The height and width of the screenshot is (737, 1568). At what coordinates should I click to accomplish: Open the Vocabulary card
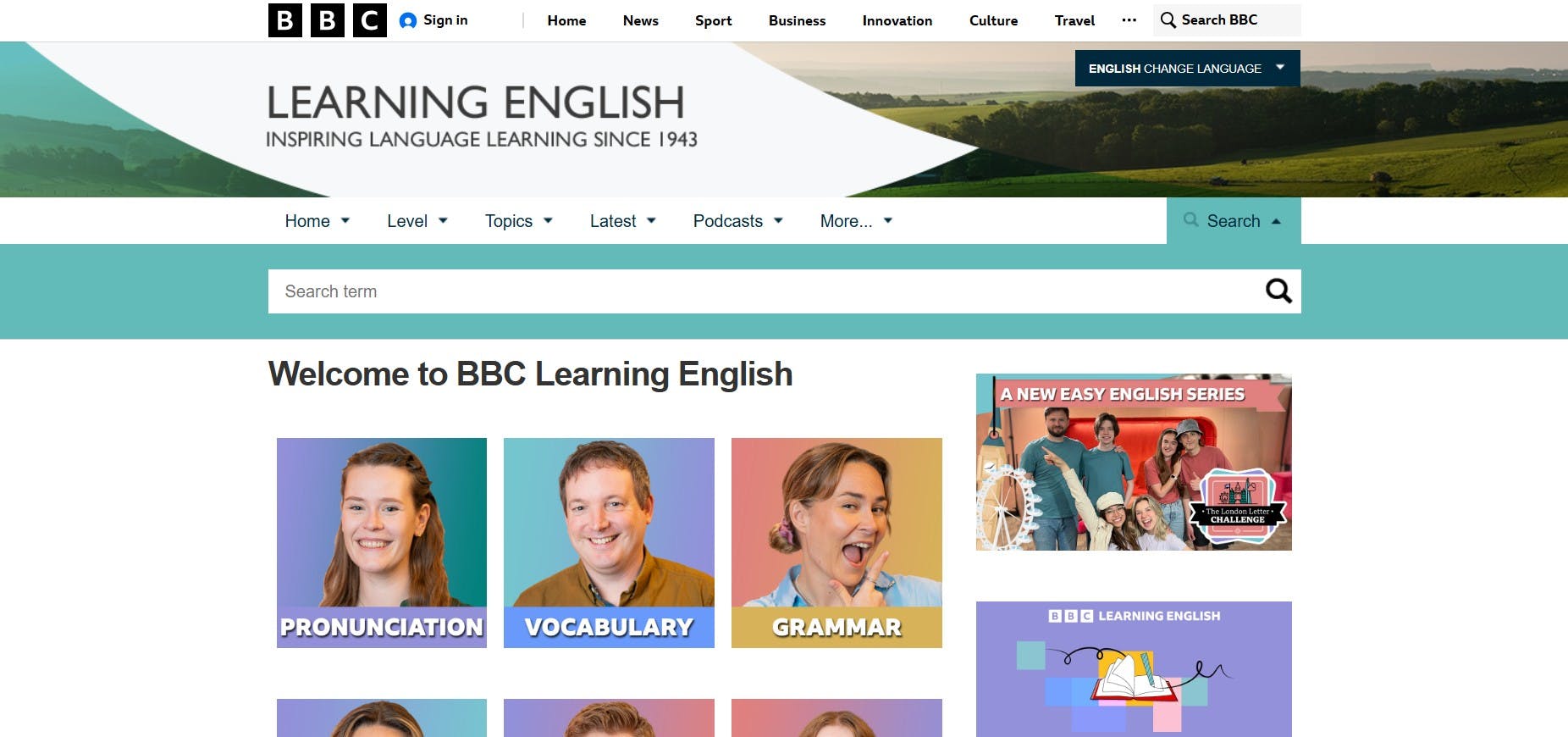pyautogui.click(x=609, y=543)
